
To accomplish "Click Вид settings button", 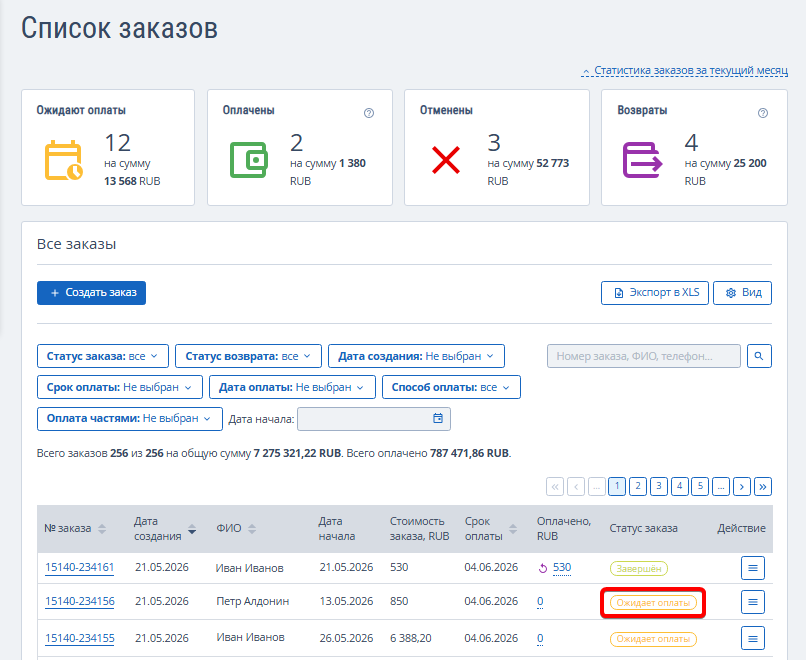I will coord(742,292).
